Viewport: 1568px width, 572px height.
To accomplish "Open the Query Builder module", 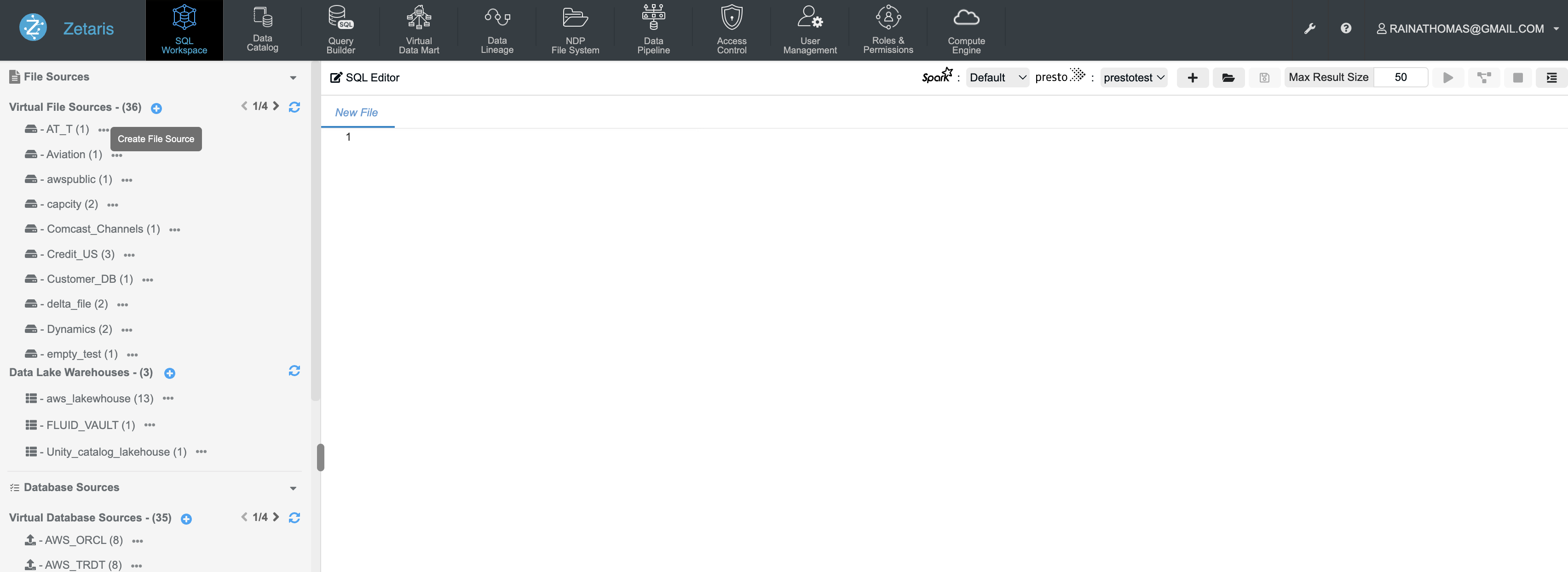I will pyautogui.click(x=340, y=29).
